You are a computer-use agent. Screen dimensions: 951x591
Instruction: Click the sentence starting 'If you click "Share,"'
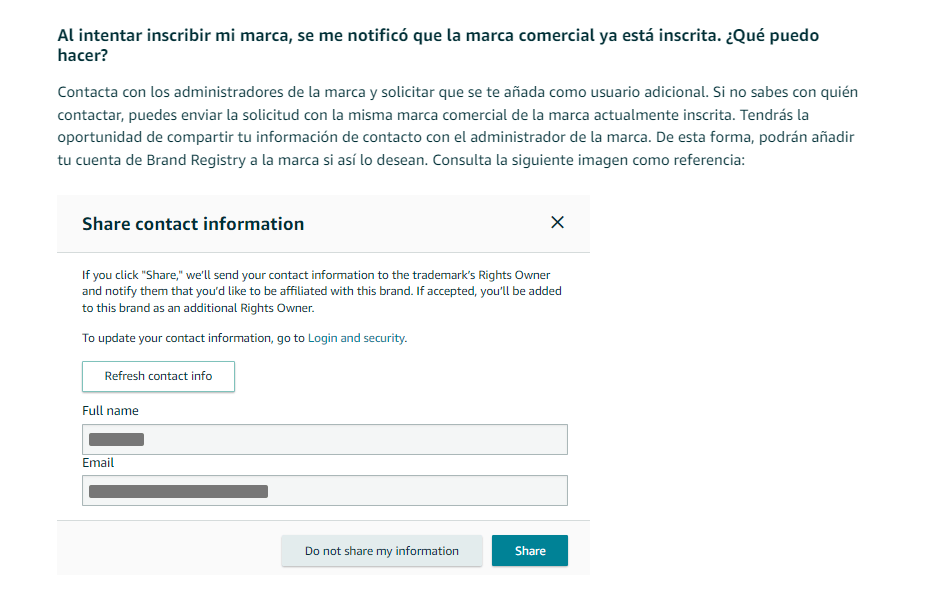(322, 291)
